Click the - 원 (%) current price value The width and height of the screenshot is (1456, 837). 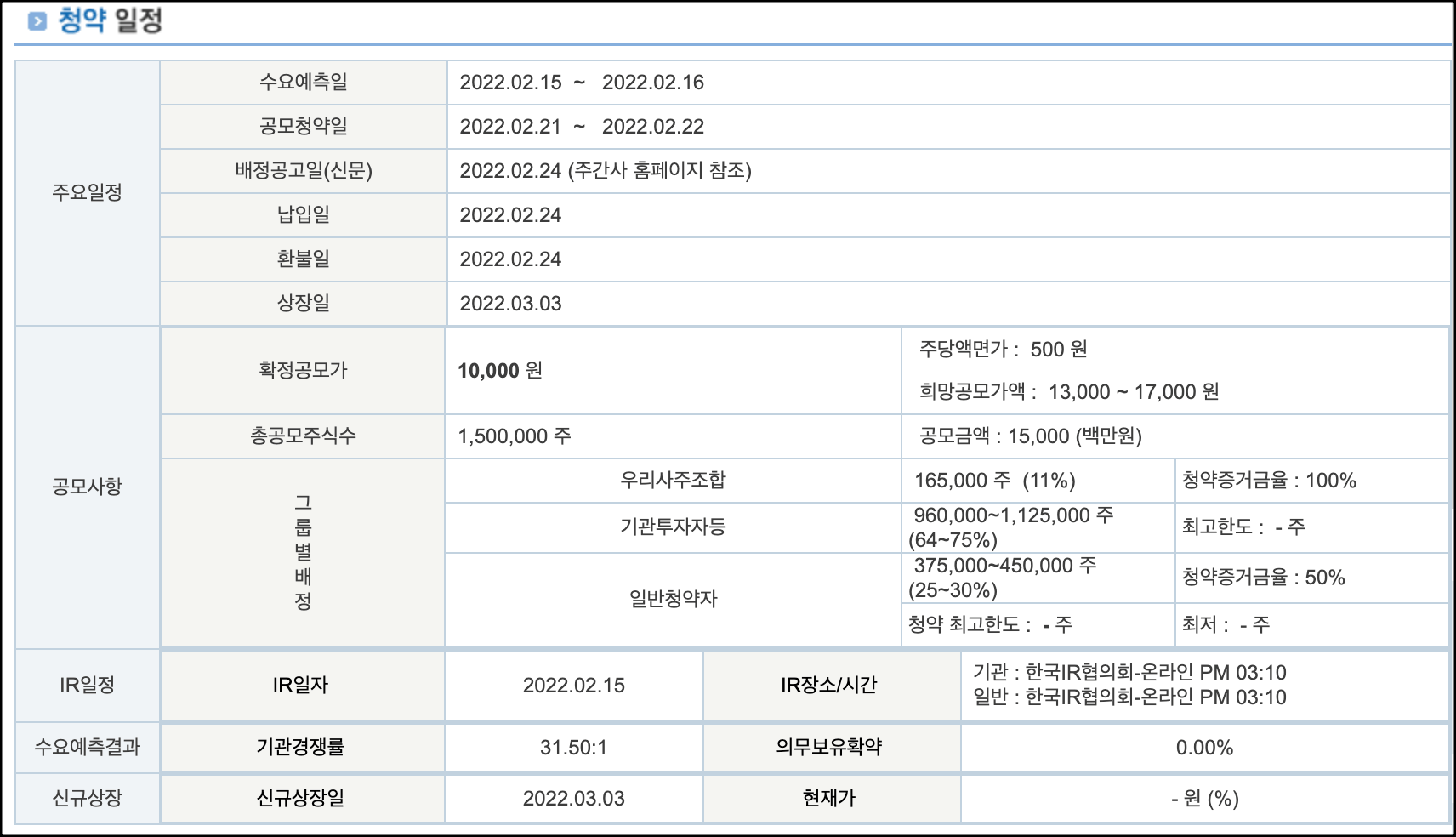tap(1205, 799)
